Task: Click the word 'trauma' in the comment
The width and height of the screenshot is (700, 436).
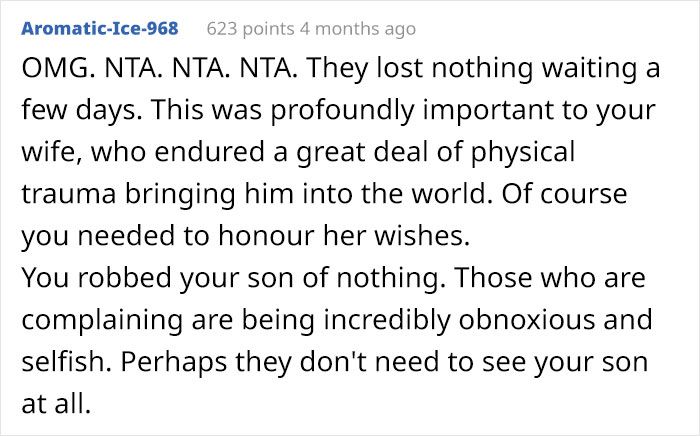Action: (x=69, y=195)
